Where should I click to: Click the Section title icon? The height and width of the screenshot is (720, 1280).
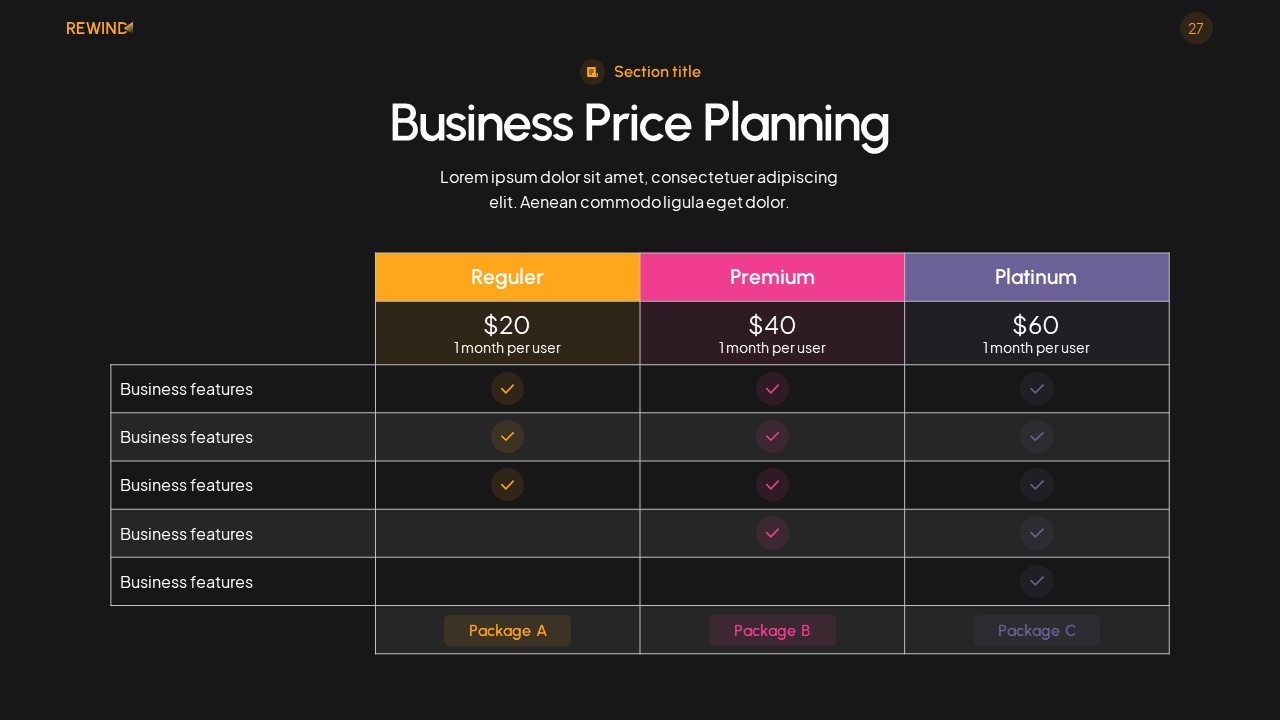[592, 72]
